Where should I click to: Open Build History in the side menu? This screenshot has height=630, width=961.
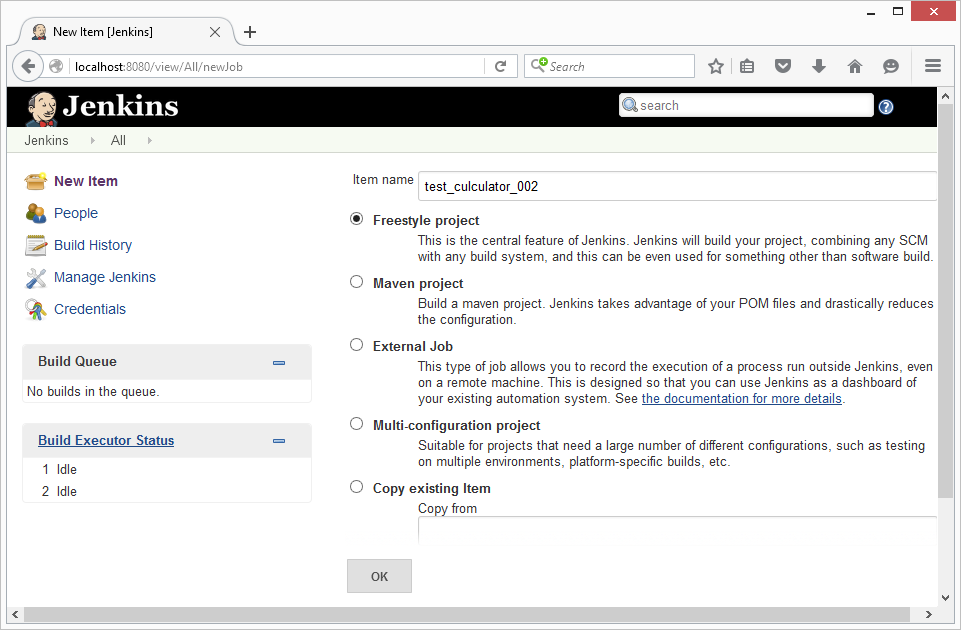tap(93, 245)
